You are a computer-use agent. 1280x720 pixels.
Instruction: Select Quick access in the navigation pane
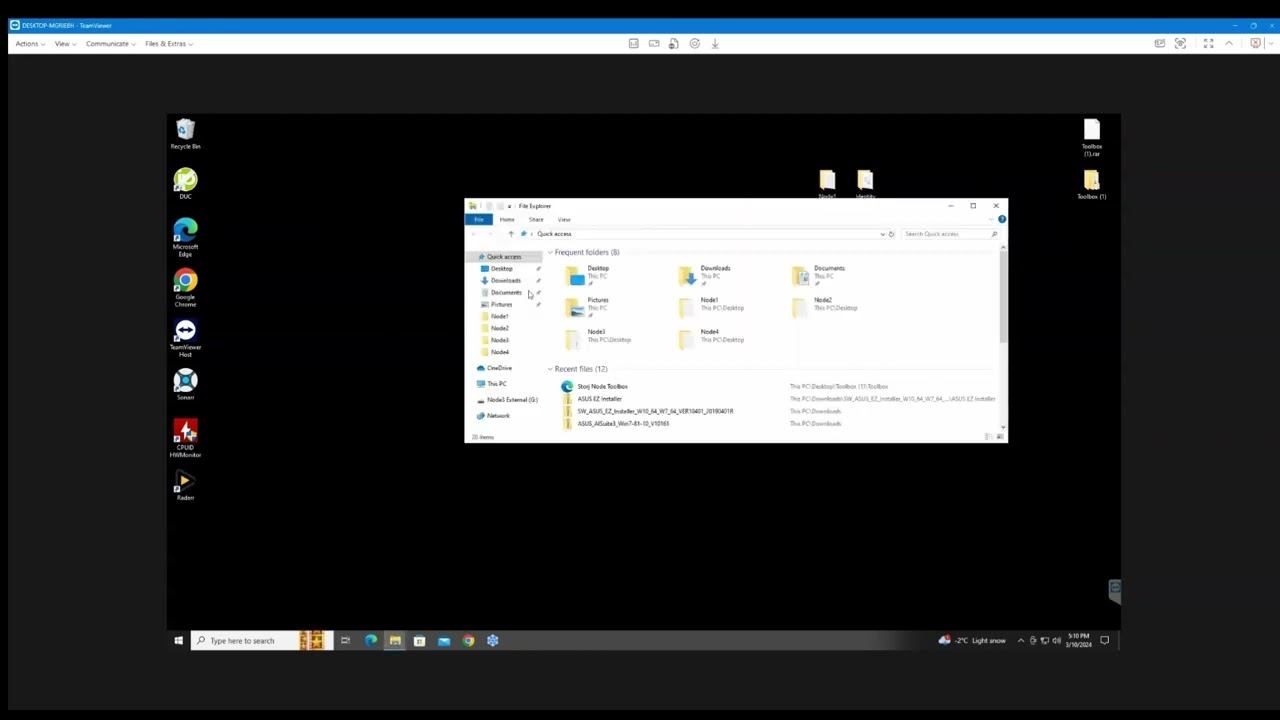coord(503,257)
